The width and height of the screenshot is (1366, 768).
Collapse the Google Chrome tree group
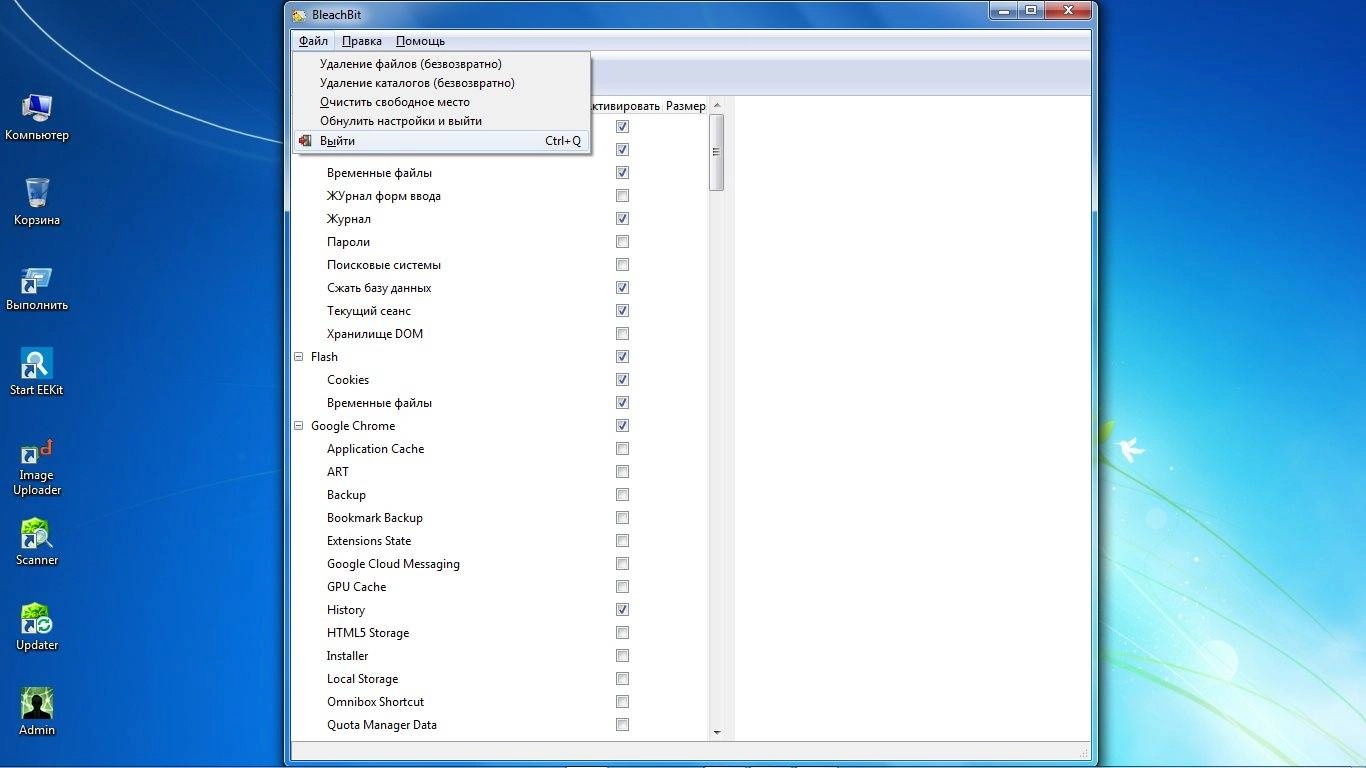coord(298,426)
